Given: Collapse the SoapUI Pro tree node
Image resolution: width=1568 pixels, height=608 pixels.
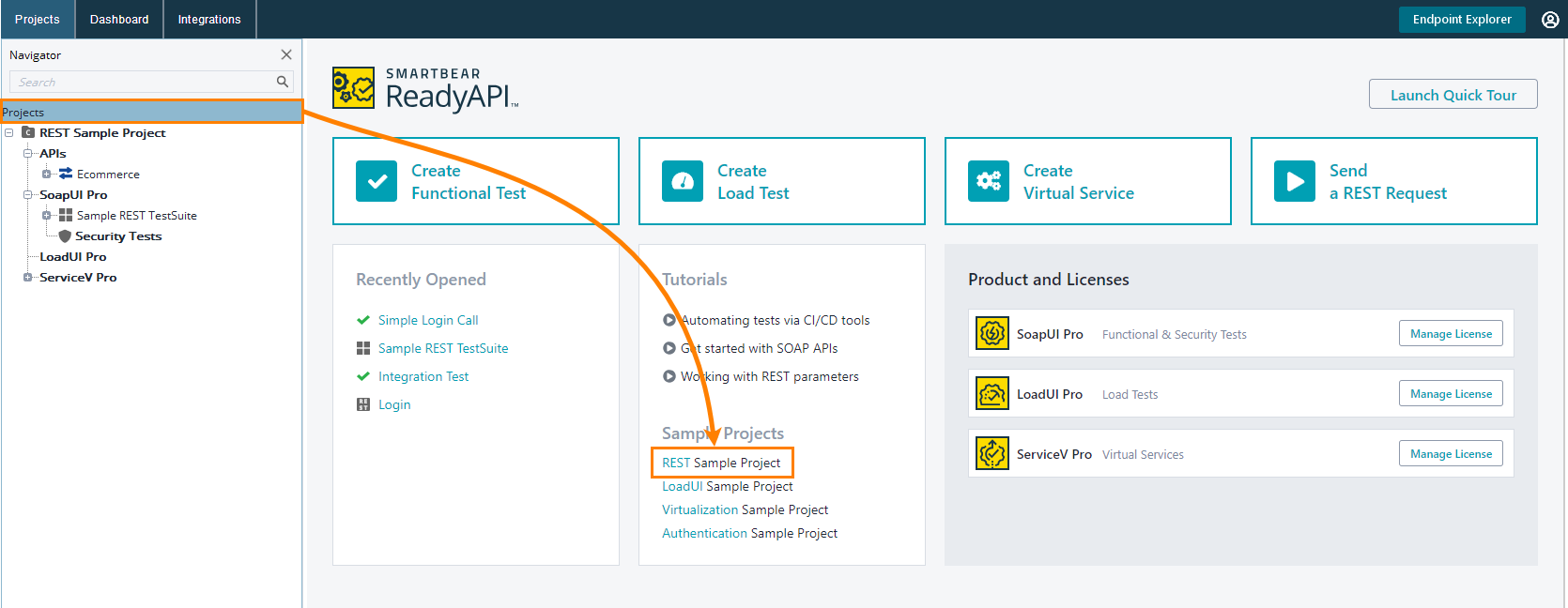Looking at the screenshot, I should 28,194.
